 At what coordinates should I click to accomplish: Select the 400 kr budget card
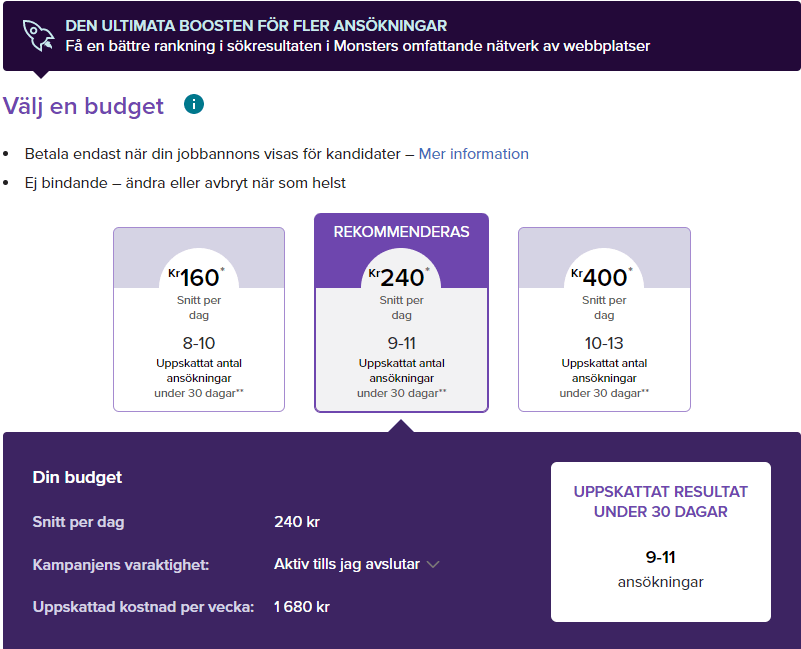[604, 319]
